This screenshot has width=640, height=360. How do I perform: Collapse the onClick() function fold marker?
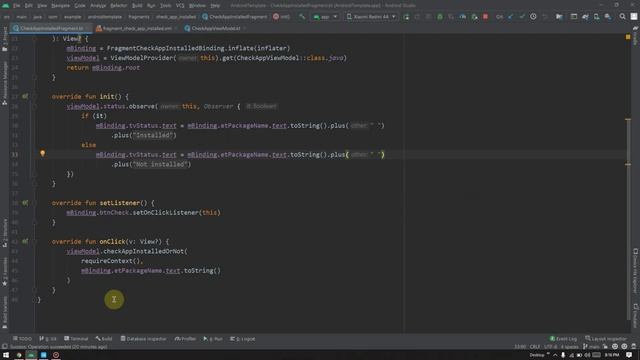(35, 242)
